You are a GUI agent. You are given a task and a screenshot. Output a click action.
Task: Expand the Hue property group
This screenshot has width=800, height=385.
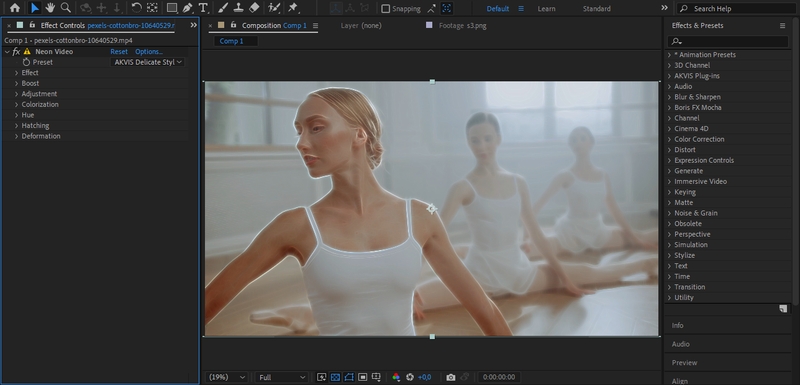click(16, 115)
